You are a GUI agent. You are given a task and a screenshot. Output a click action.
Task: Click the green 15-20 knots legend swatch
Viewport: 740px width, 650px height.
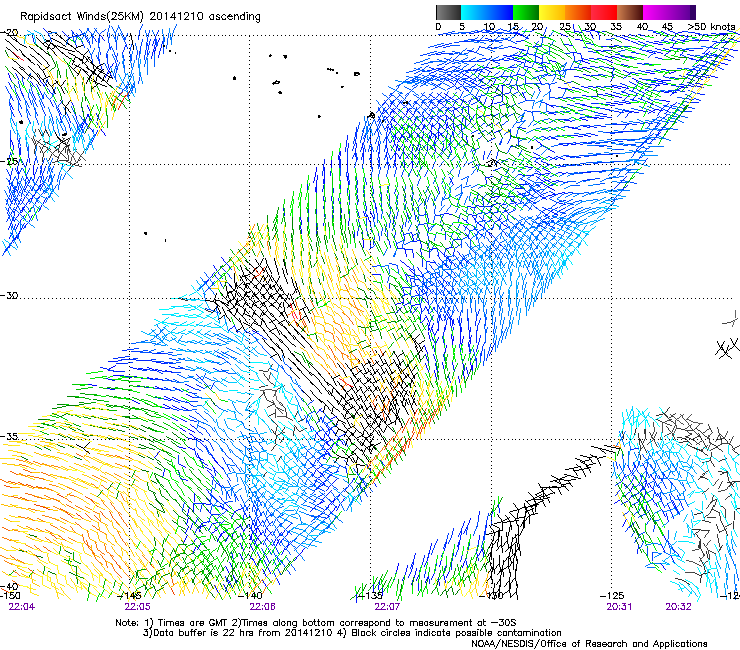526,12
